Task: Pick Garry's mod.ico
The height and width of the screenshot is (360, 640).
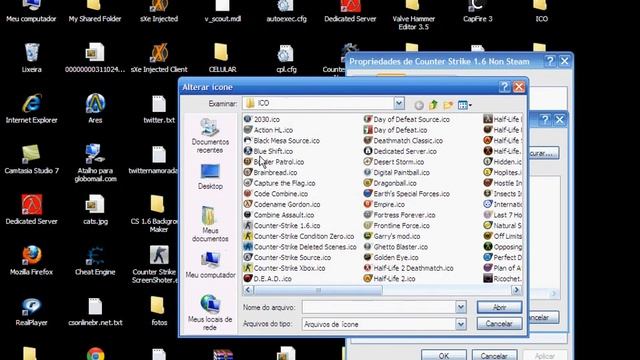Action: (x=392, y=236)
